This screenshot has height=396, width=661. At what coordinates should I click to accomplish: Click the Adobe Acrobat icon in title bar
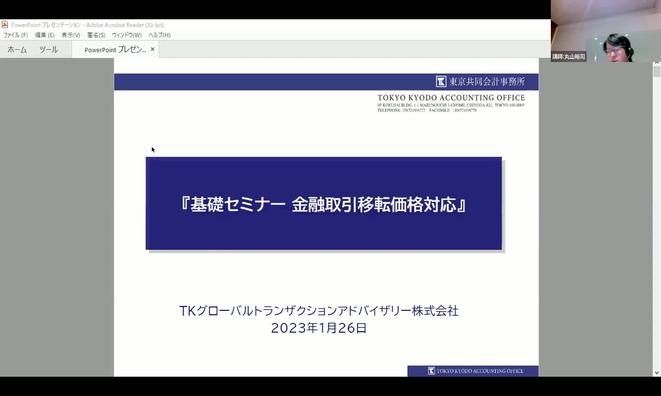coord(5,25)
